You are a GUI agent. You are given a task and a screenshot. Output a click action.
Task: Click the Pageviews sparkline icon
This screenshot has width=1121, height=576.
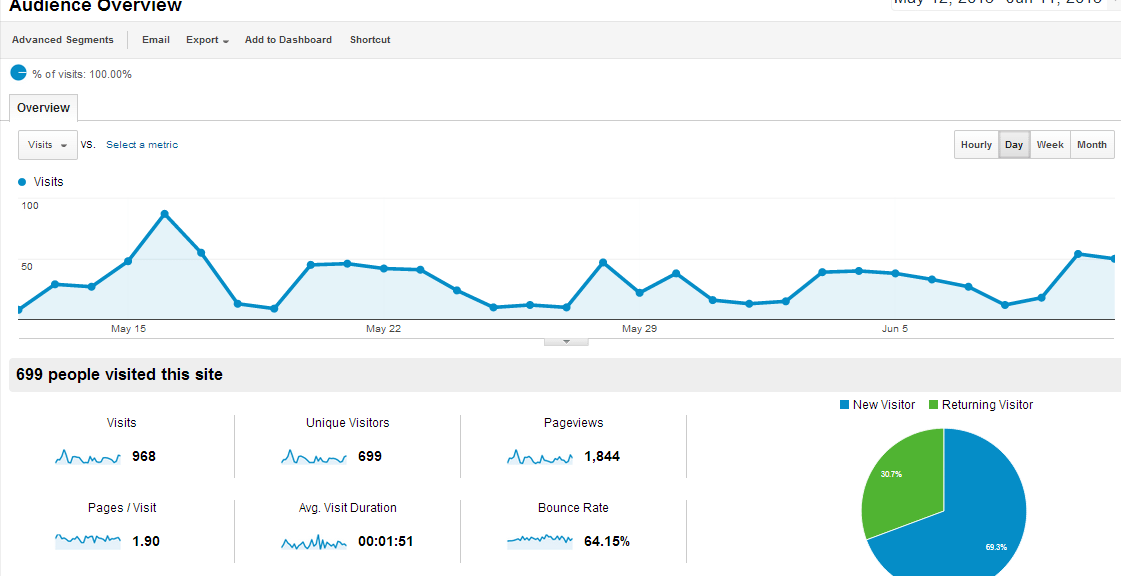[x=540, y=457]
